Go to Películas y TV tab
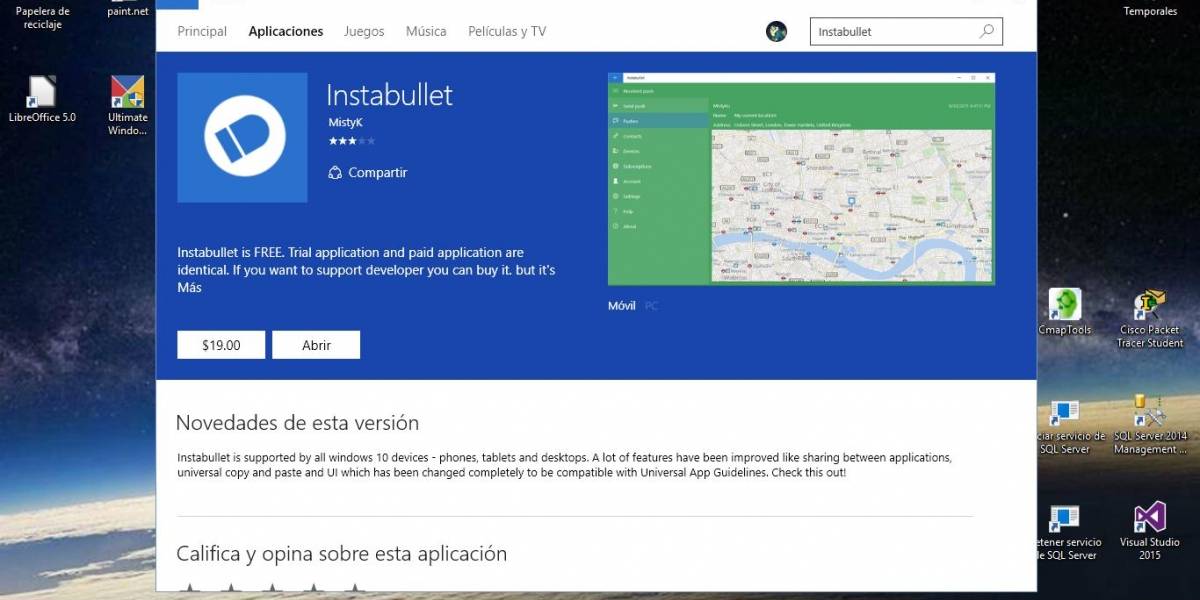 click(x=507, y=31)
